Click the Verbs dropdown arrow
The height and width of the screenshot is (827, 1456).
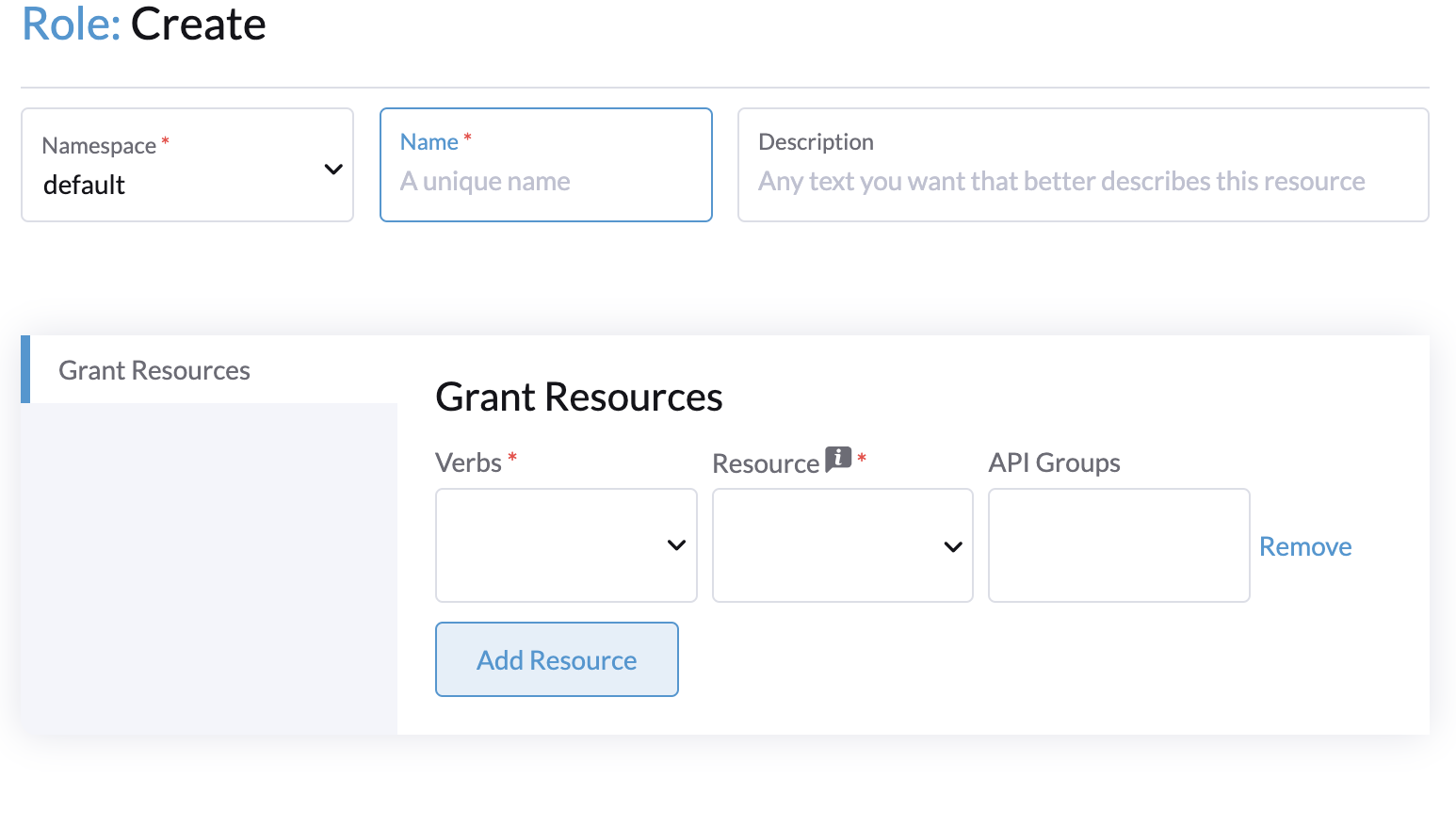coord(676,545)
